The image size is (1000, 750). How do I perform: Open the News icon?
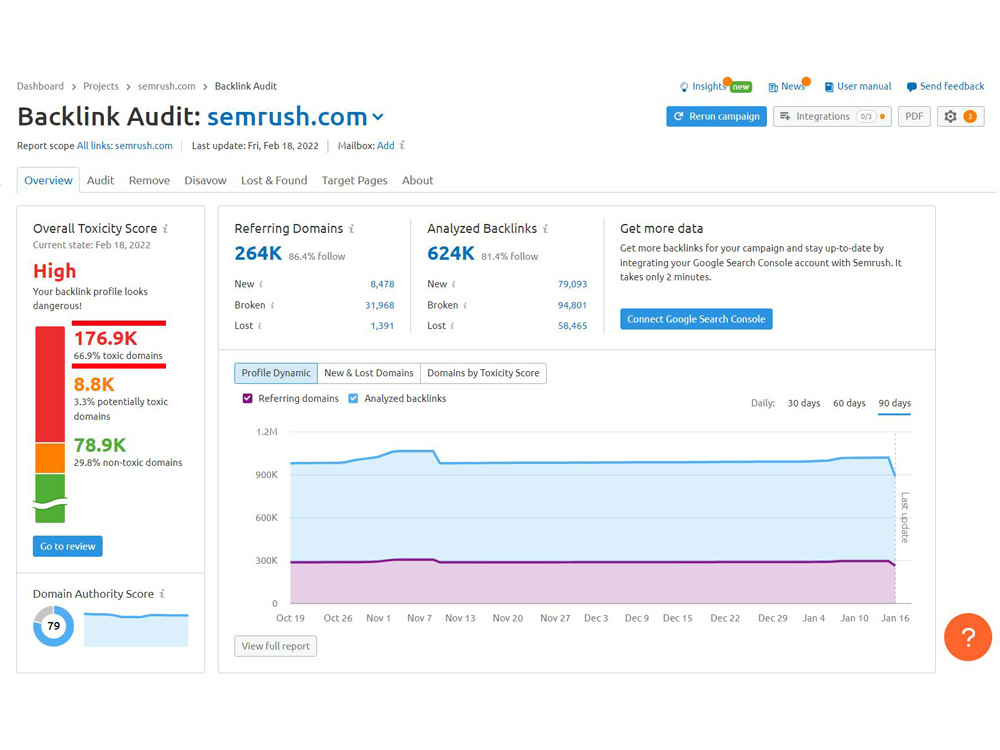(x=773, y=87)
